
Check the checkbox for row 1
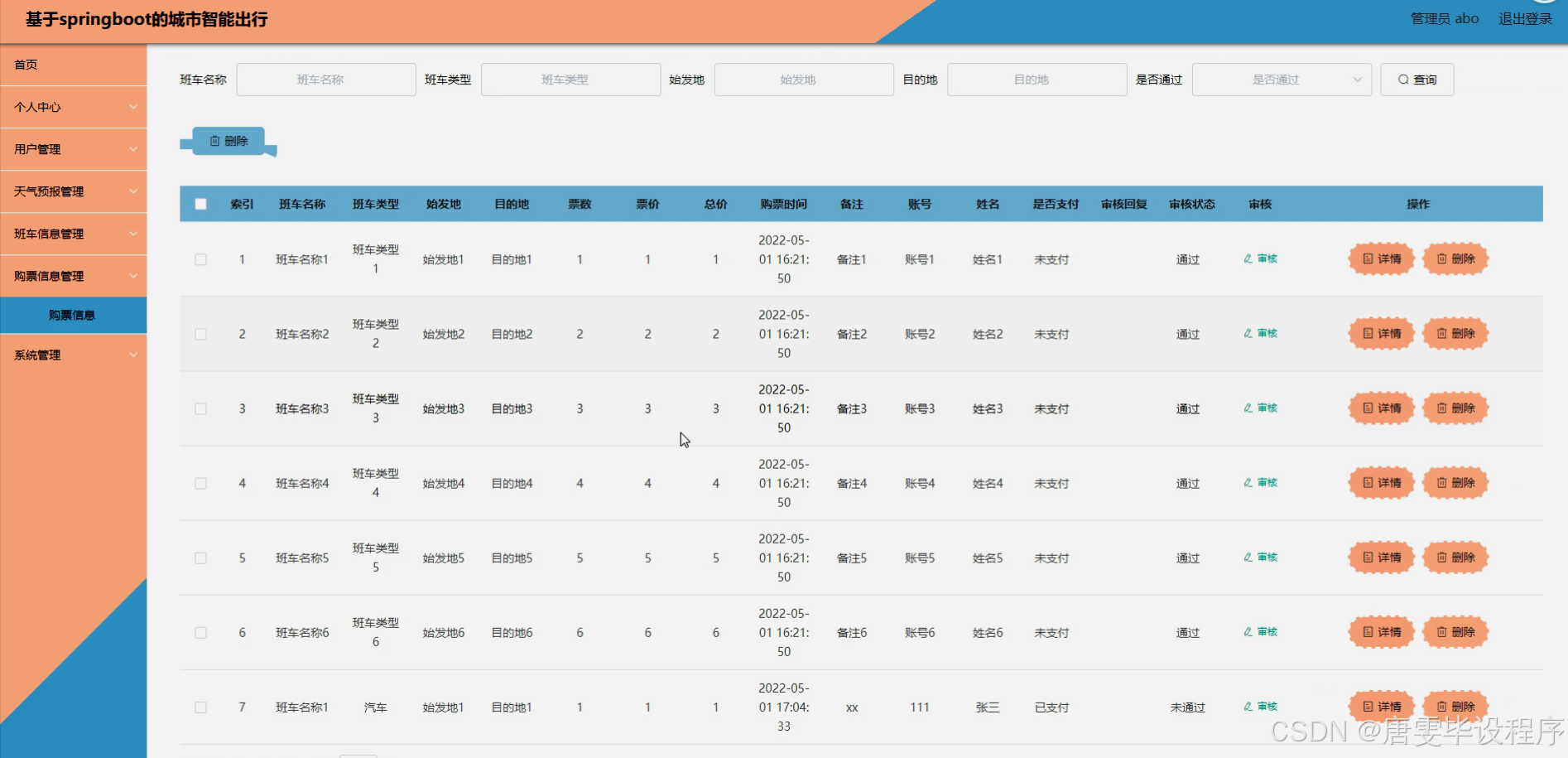(200, 259)
